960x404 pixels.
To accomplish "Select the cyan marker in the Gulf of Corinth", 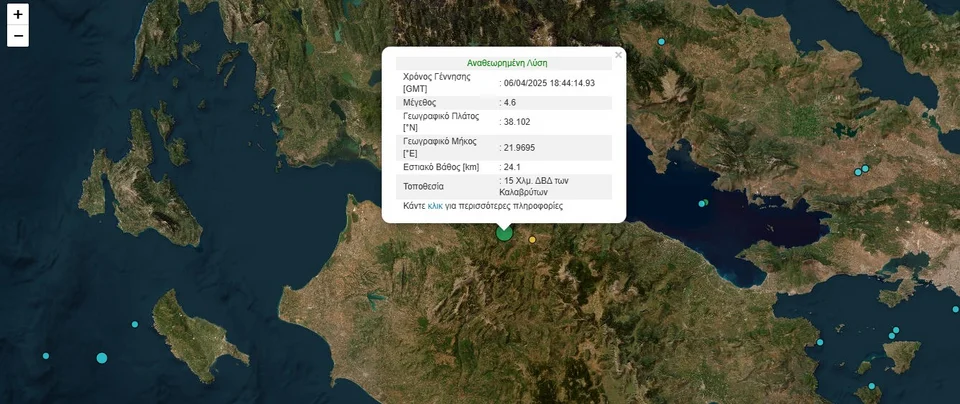I will point(702,203).
